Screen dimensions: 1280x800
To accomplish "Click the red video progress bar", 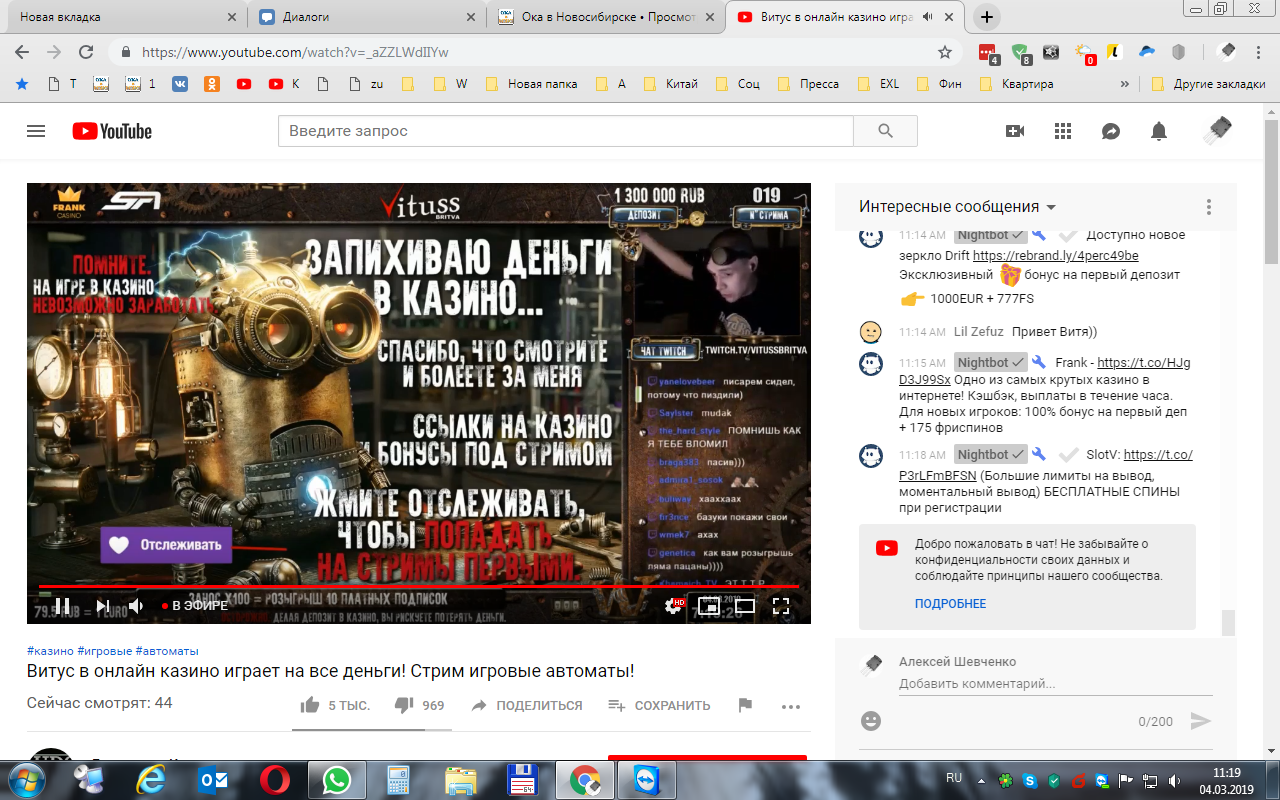I will pyautogui.click(x=400, y=586).
